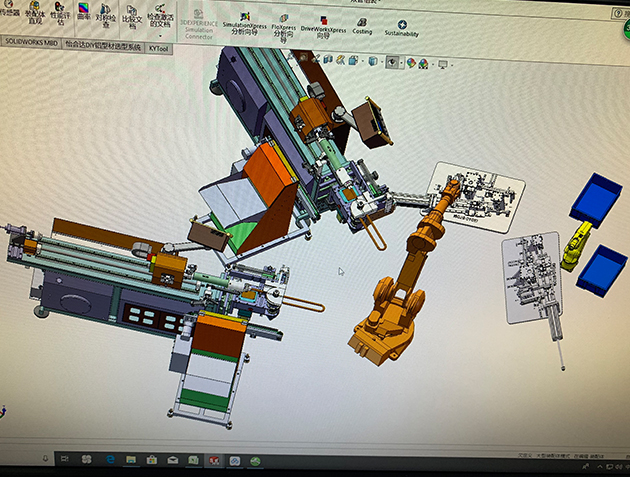Click the Curvature (曲率) button
630x477 pixels.
[85, 14]
